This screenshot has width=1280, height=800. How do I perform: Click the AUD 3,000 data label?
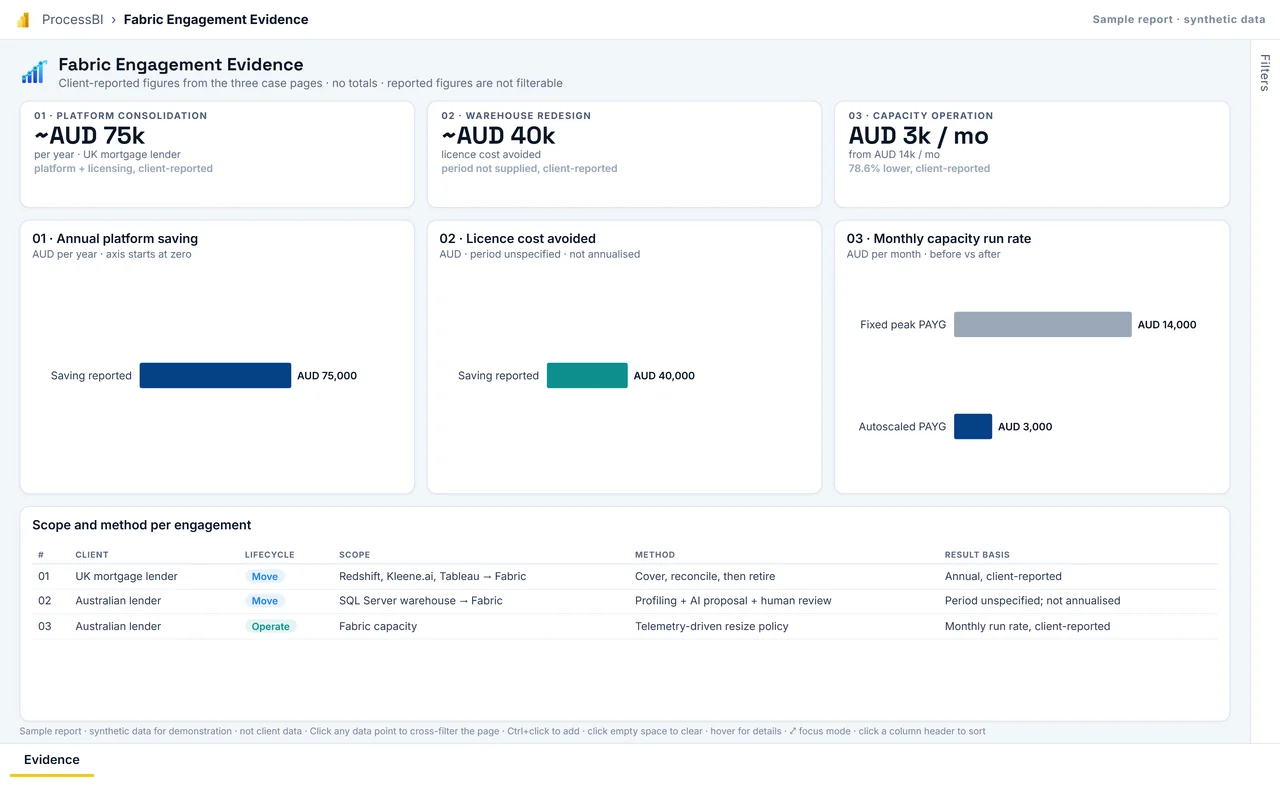(1025, 427)
